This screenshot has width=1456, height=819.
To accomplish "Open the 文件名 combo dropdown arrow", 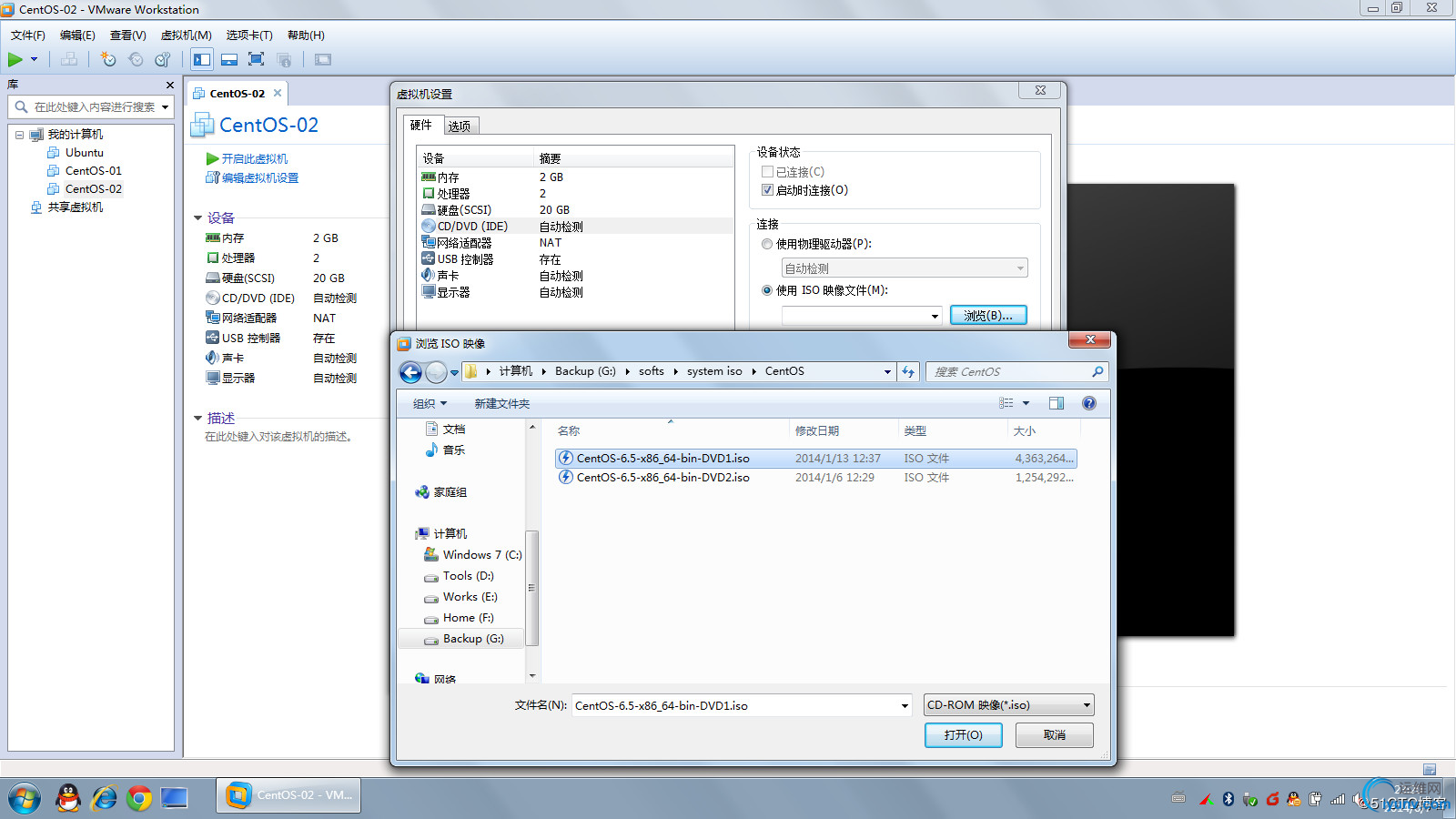I will tap(905, 706).
